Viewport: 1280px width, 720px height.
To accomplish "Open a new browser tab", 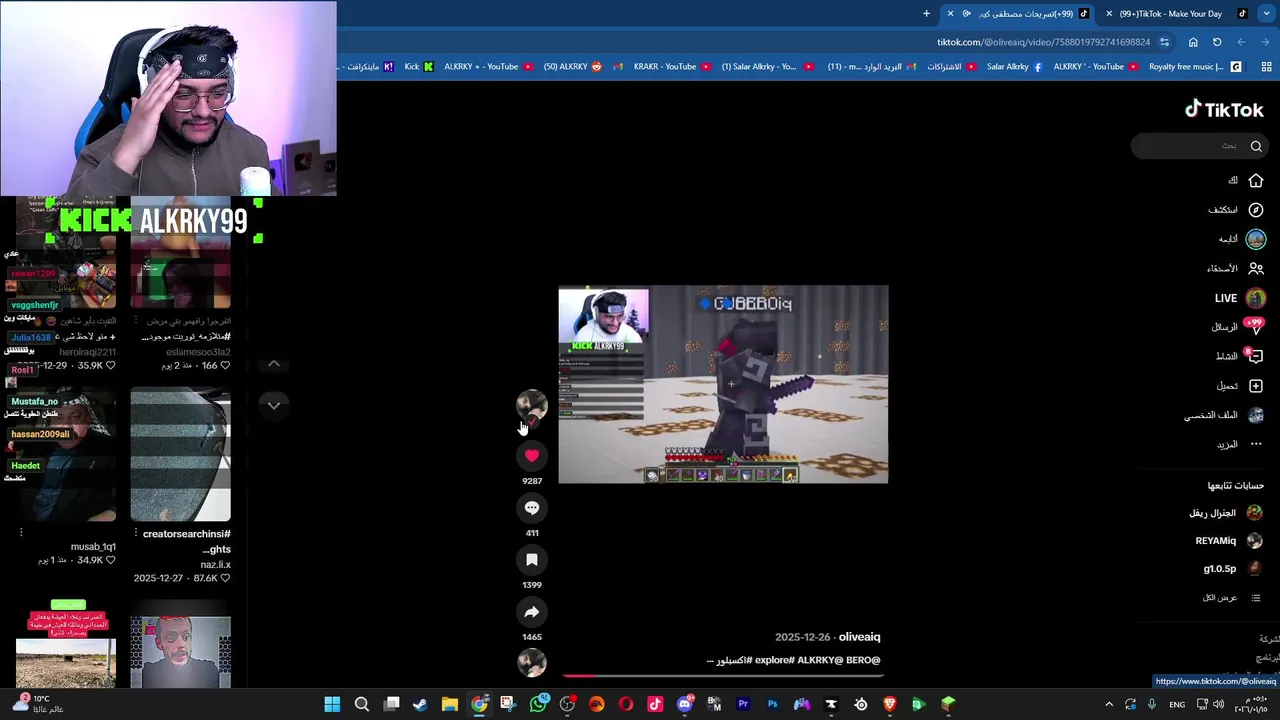I will pyautogui.click(x=926, y=14).
